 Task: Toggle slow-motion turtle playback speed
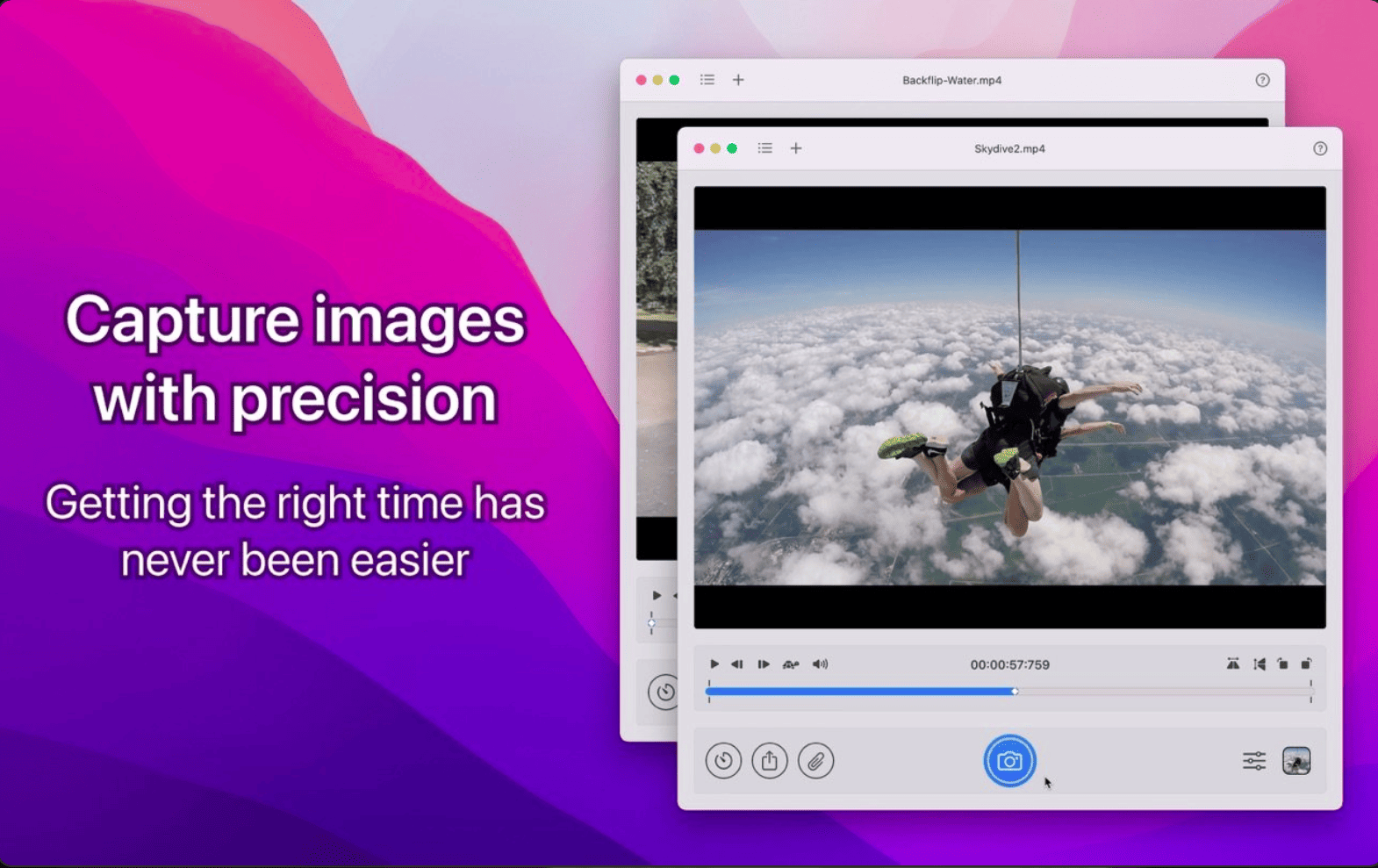tap(791, 664)
